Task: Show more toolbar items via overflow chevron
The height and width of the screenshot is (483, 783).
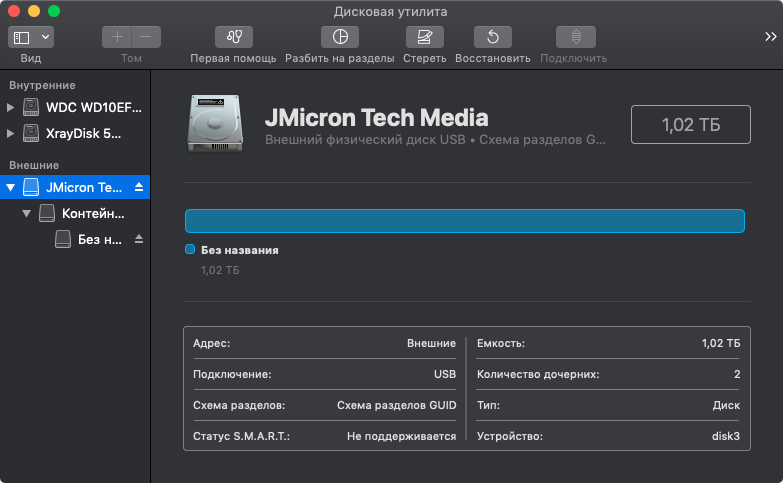Action: [770, 37]
